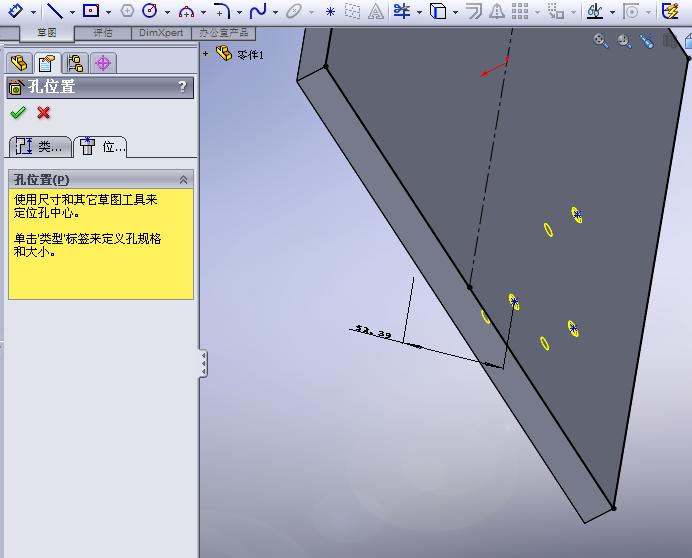
Task: Click the Zoom to Fit view icon
Action: pos(601,41)
